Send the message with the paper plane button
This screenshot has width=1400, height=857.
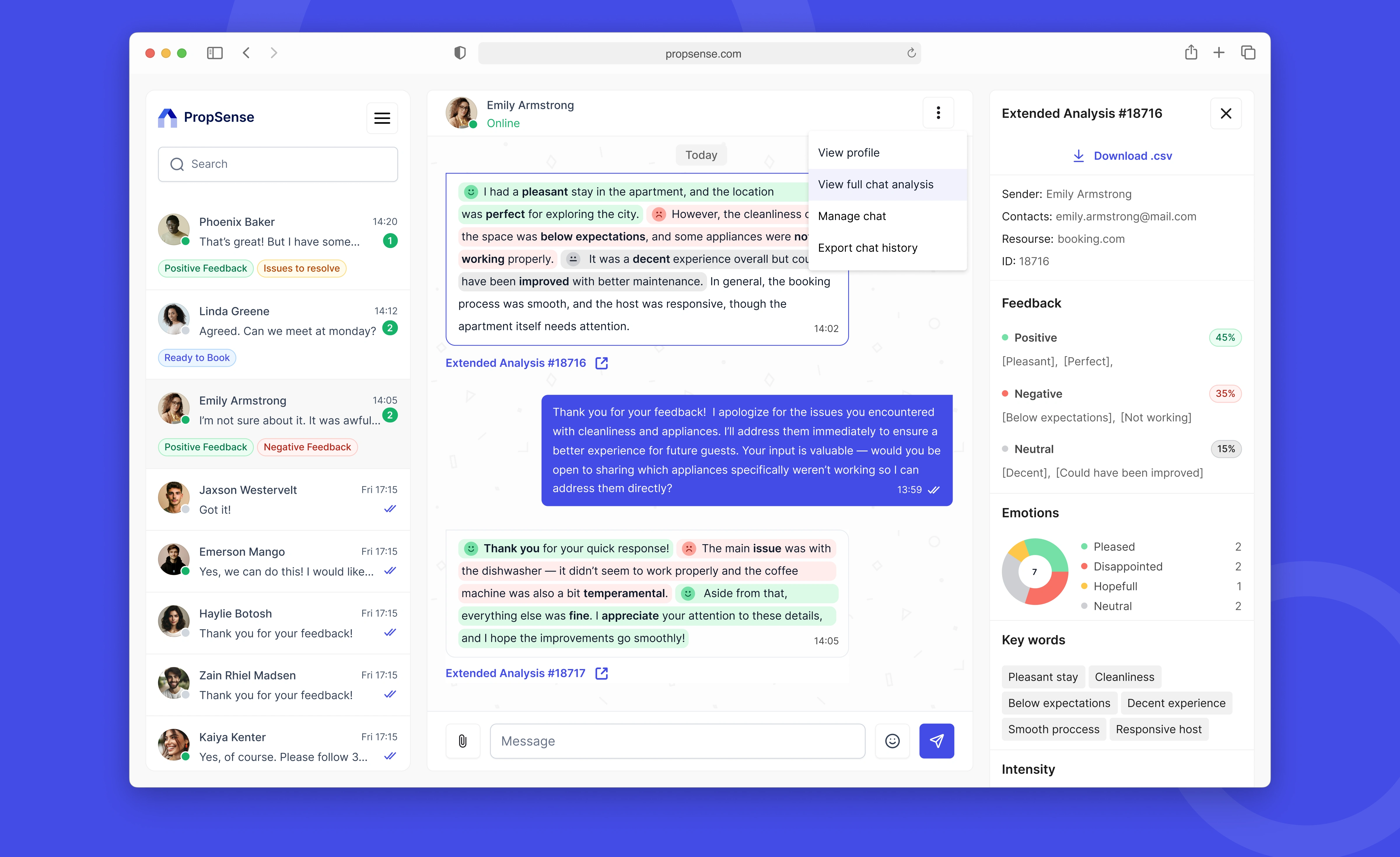click(936, 741)
